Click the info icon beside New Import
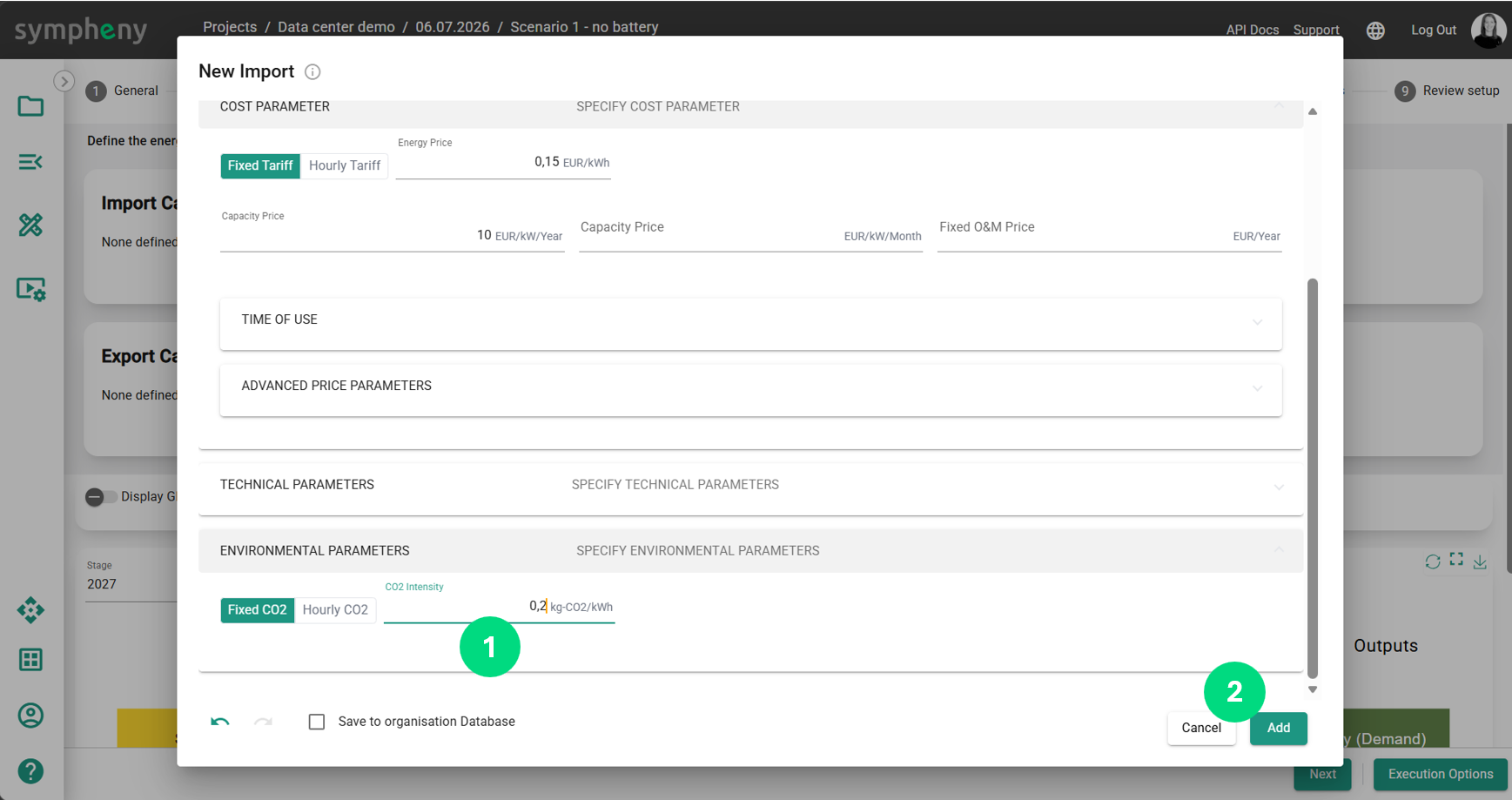Screen dimensions: 1512x800 click(x=312, y=72)
